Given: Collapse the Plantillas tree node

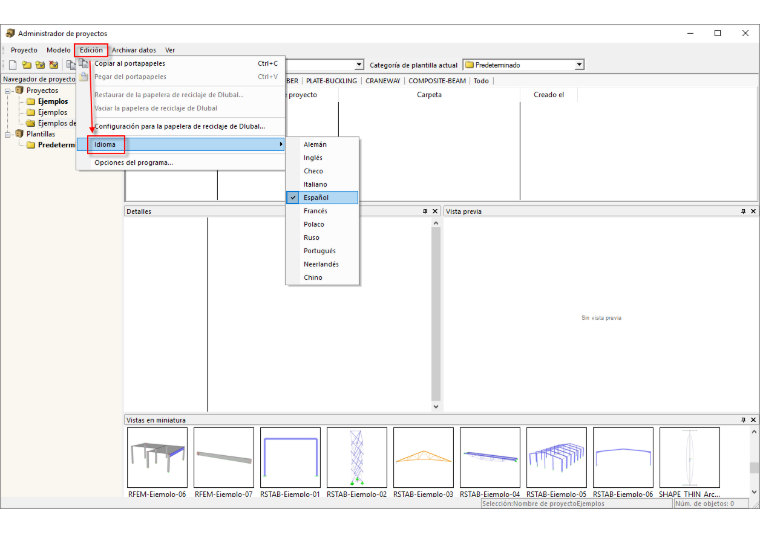Looking at the screenshot, I should point(8,134).
